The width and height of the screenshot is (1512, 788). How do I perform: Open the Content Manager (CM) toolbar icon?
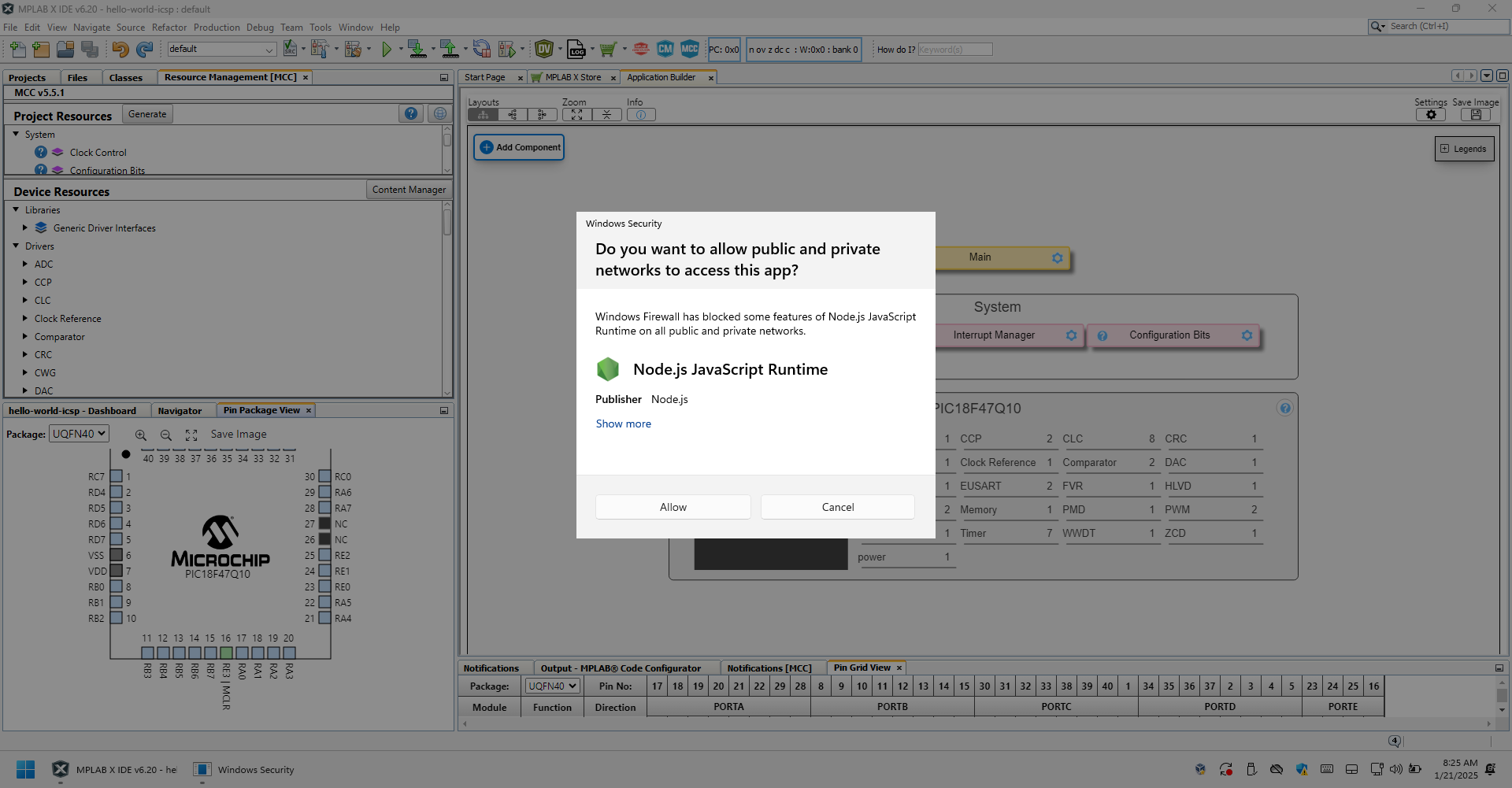(x=665, y=49)
